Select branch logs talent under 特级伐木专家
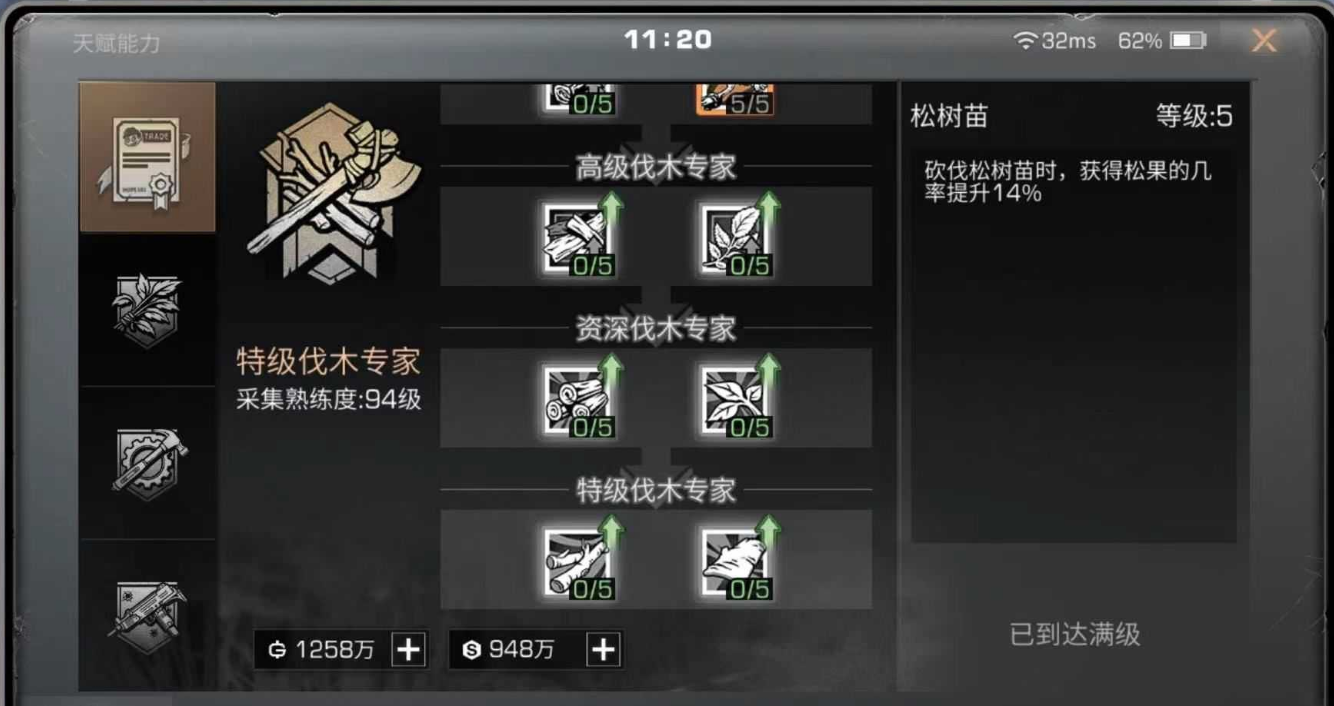This screenshot has width=1334, height=706. (578, 562)
